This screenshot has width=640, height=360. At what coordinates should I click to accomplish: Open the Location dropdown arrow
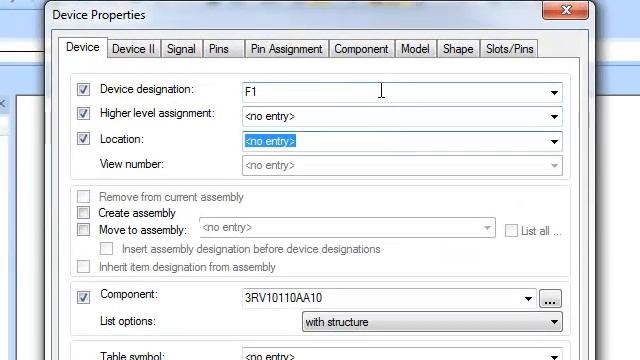coord(554,142)
